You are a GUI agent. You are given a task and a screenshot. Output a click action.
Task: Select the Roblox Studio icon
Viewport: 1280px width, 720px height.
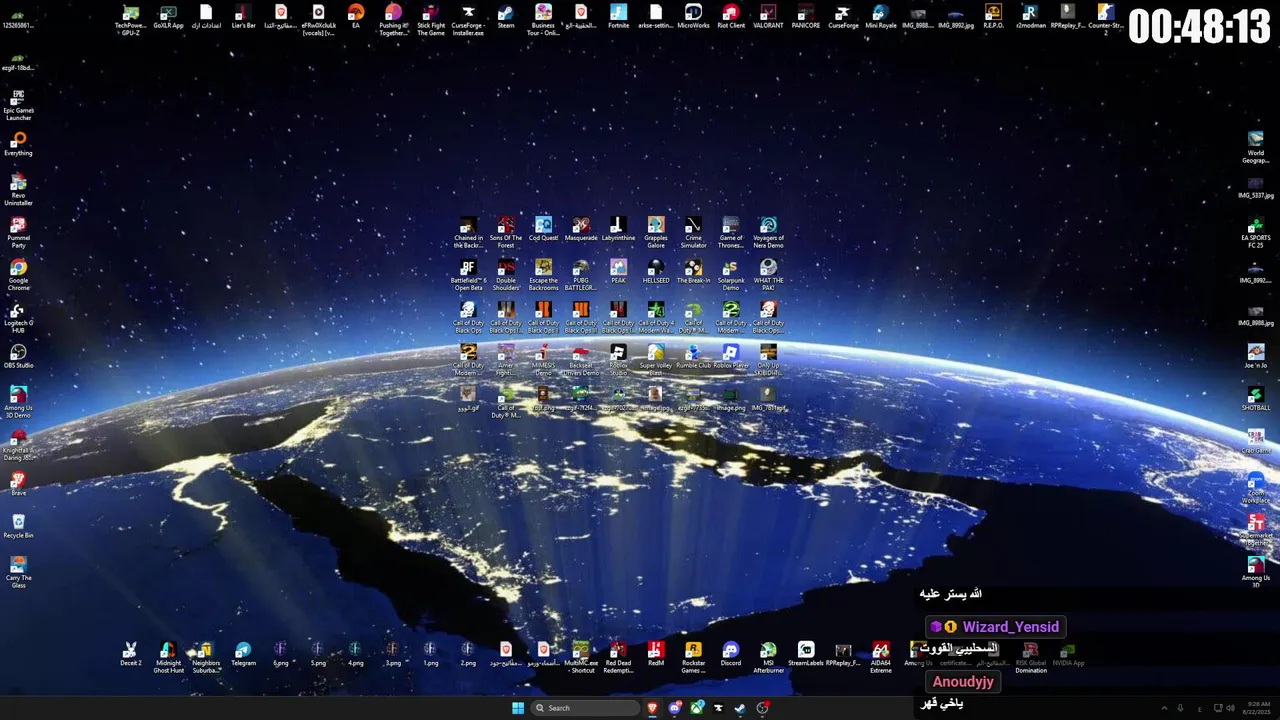tap(618, 360)
